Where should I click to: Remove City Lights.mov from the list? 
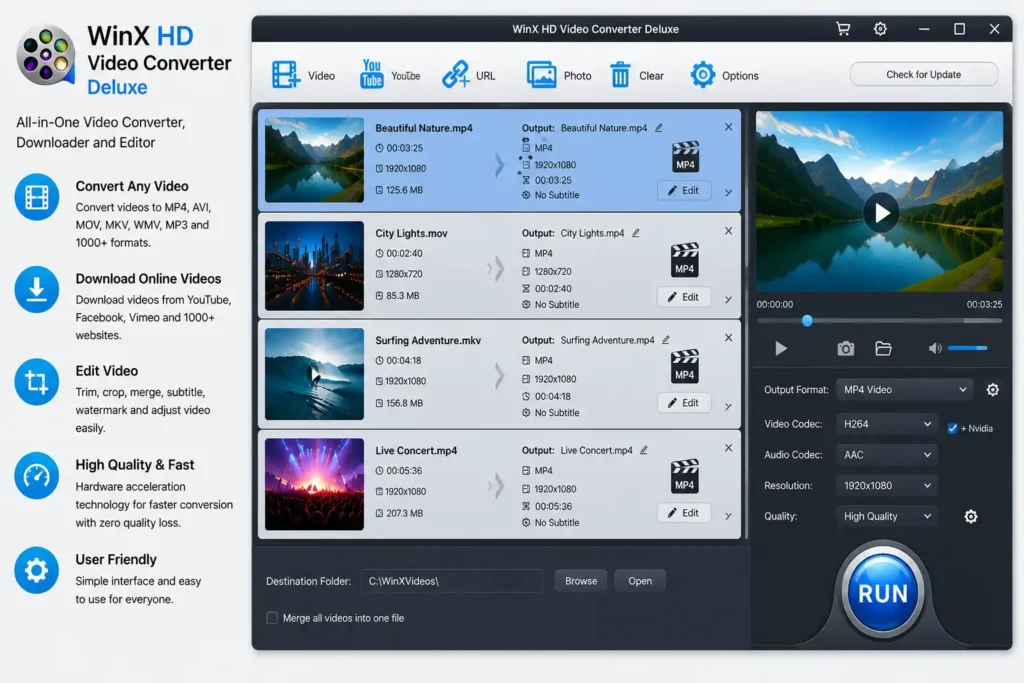pos(728,231)
